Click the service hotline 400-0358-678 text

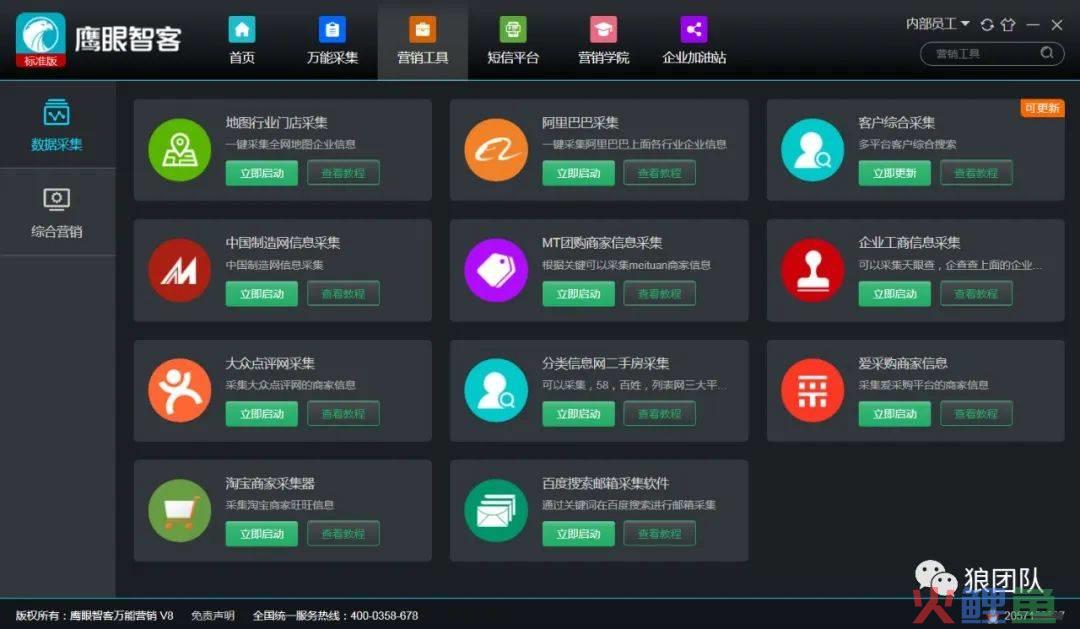pyautogui.click(x=384, y=615)
